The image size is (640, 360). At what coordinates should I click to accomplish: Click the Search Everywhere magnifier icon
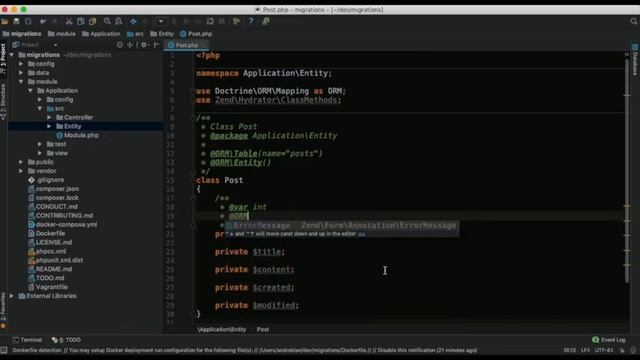[634, 21]
